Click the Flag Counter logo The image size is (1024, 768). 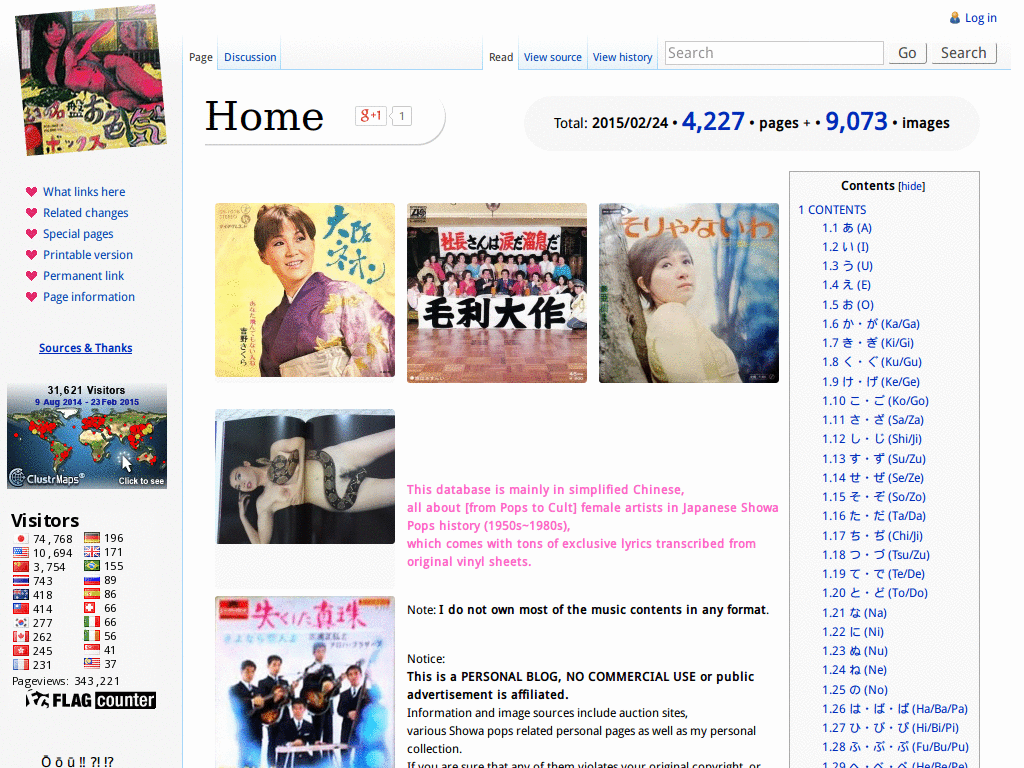[91, 700]
